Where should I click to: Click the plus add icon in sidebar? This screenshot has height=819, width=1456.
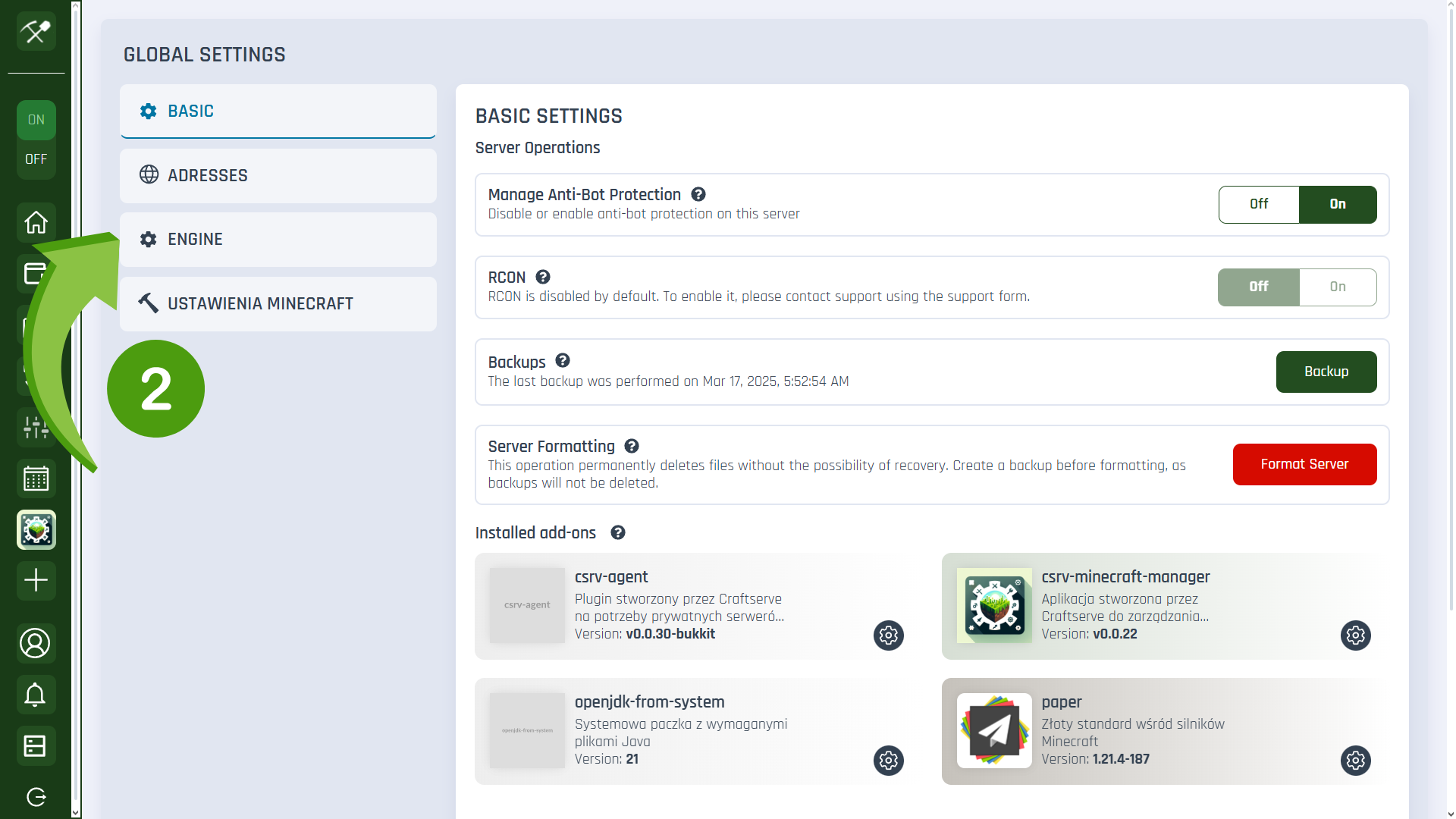pyautogui.click(x=36, y=581)
